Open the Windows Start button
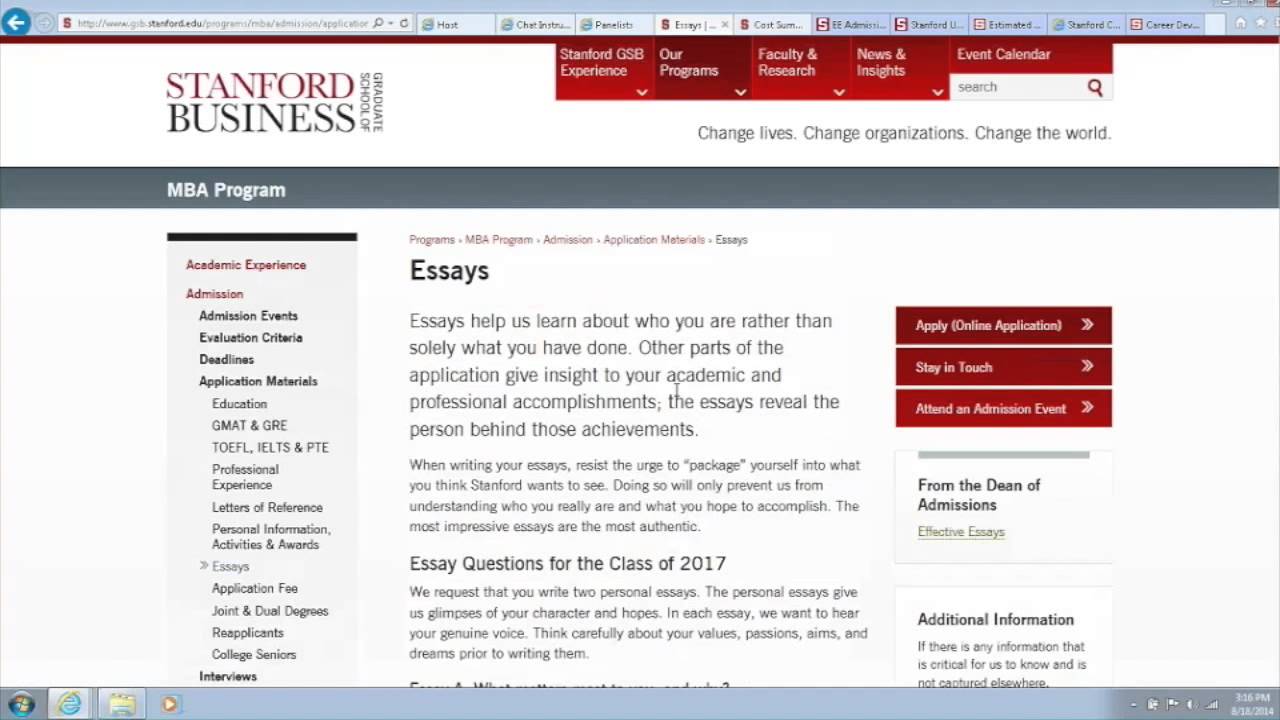This screenshot has height=720, width=1280. point(21,704)
